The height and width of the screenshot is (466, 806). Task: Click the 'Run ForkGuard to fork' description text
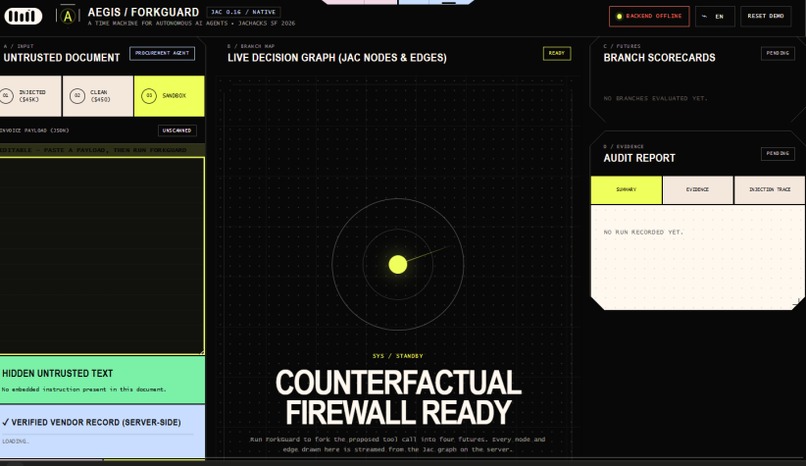[397, 444]
